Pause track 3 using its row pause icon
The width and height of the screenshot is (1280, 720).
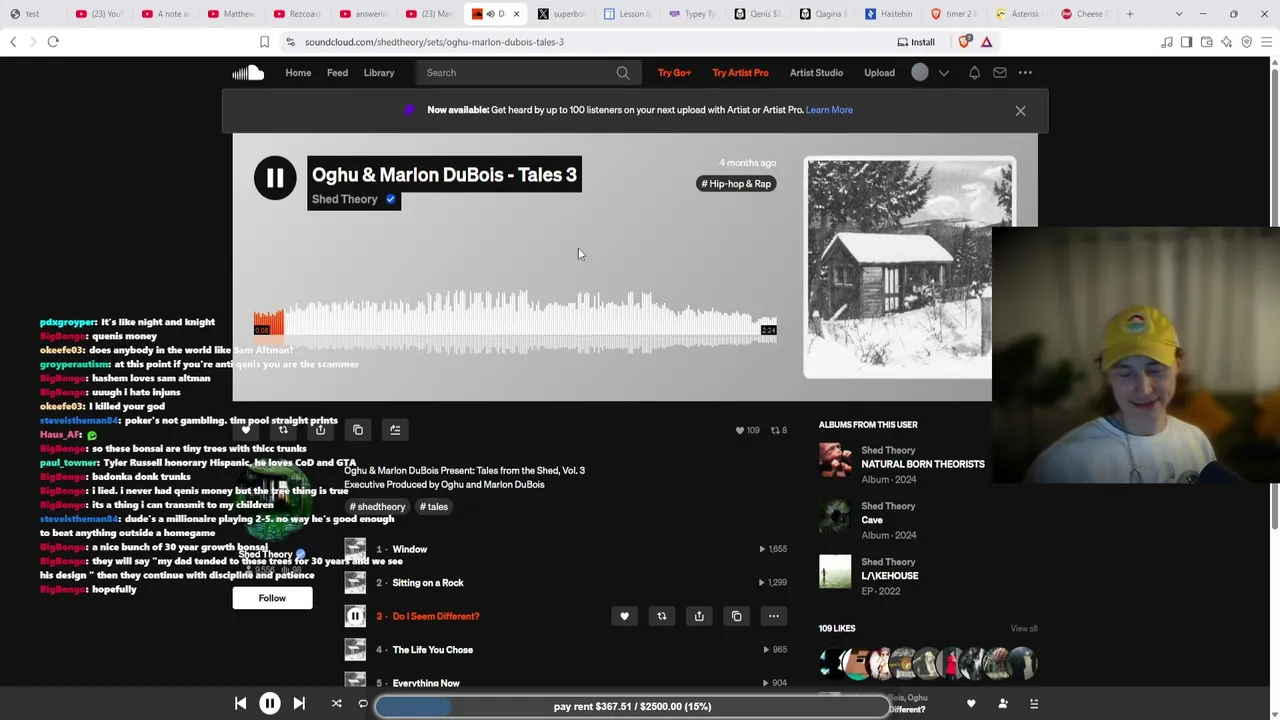355,616
